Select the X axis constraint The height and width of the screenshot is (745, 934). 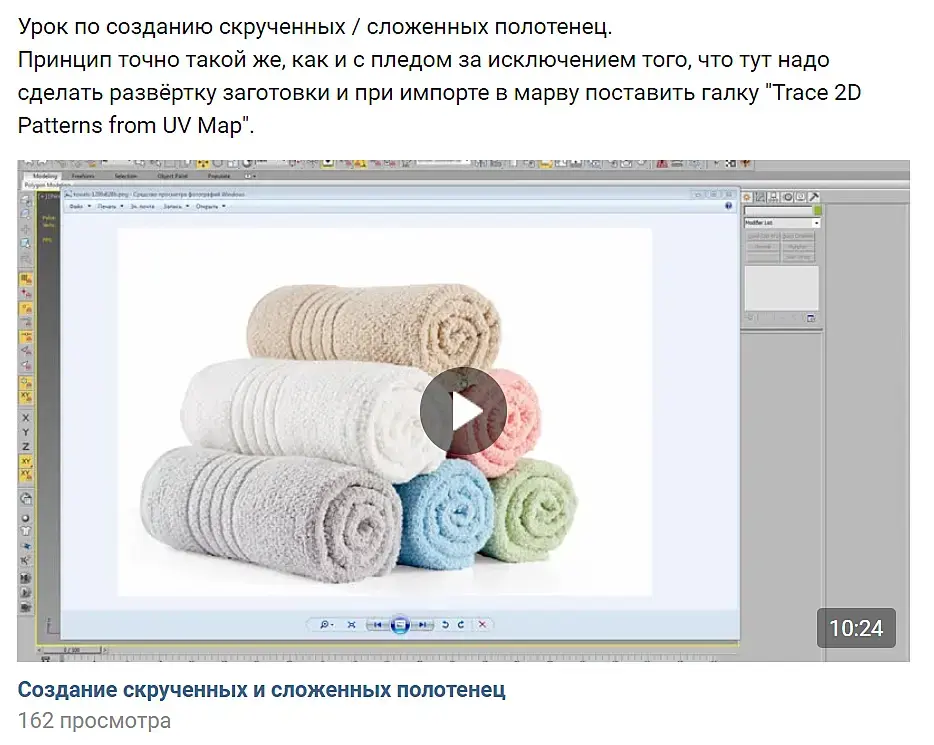(x=26, y=418)
